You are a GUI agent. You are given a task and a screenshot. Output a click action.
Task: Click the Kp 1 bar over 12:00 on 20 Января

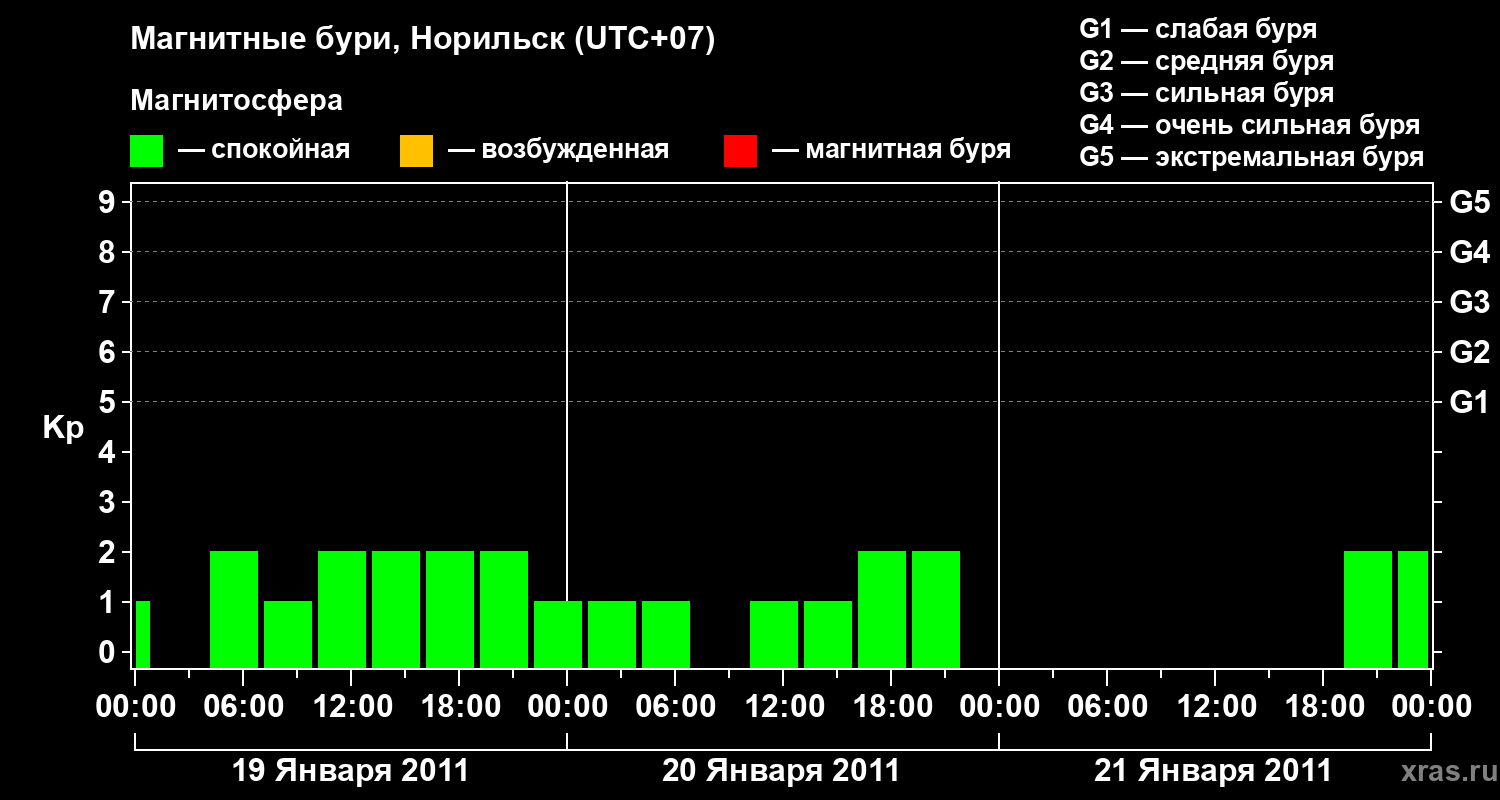(774, 634)
